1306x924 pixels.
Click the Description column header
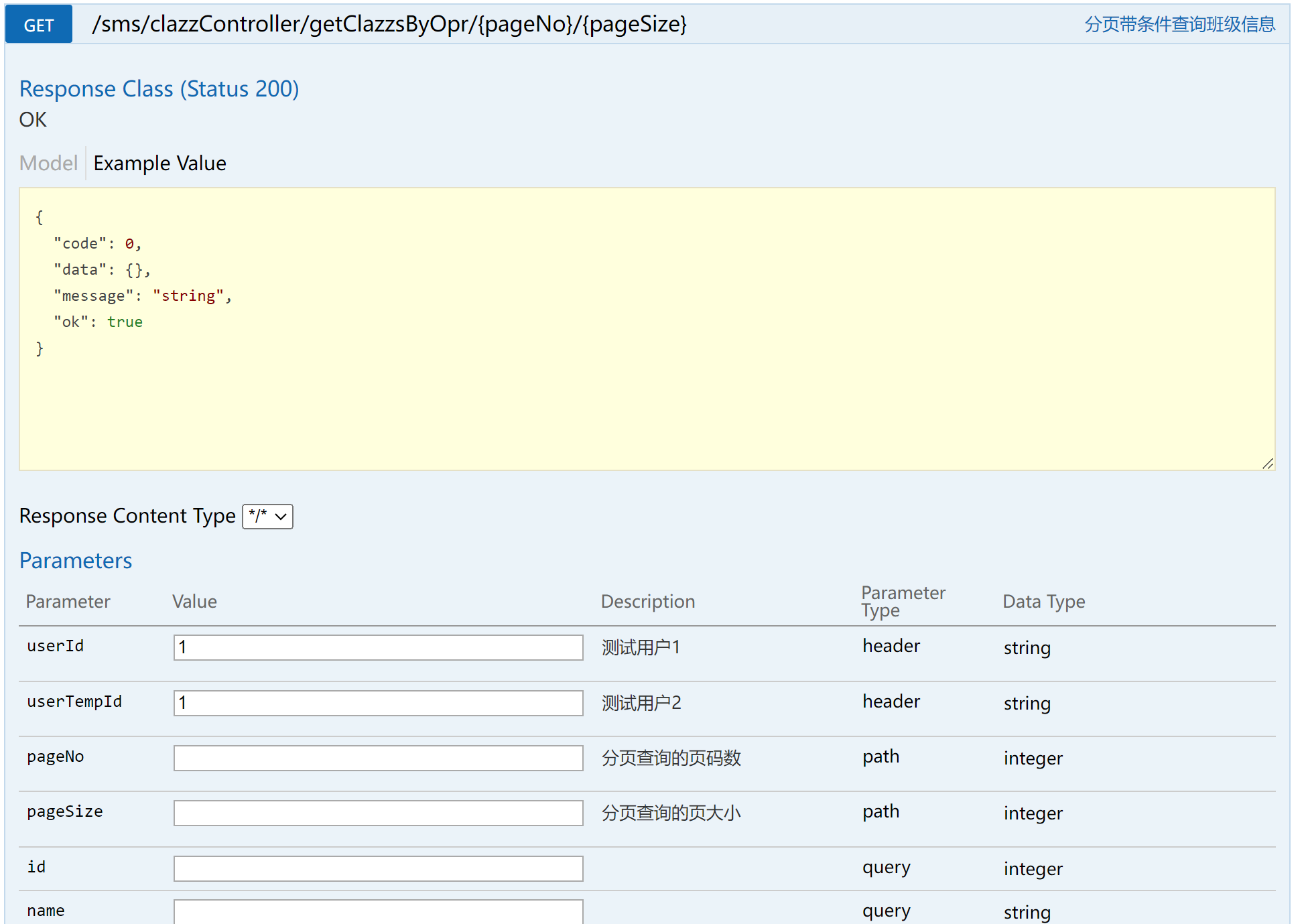tap(648, 602)
